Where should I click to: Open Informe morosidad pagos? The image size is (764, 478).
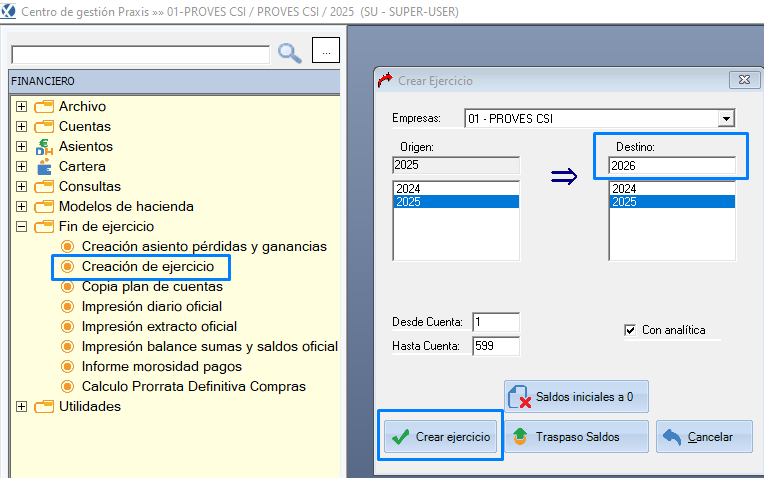[162, 366]
